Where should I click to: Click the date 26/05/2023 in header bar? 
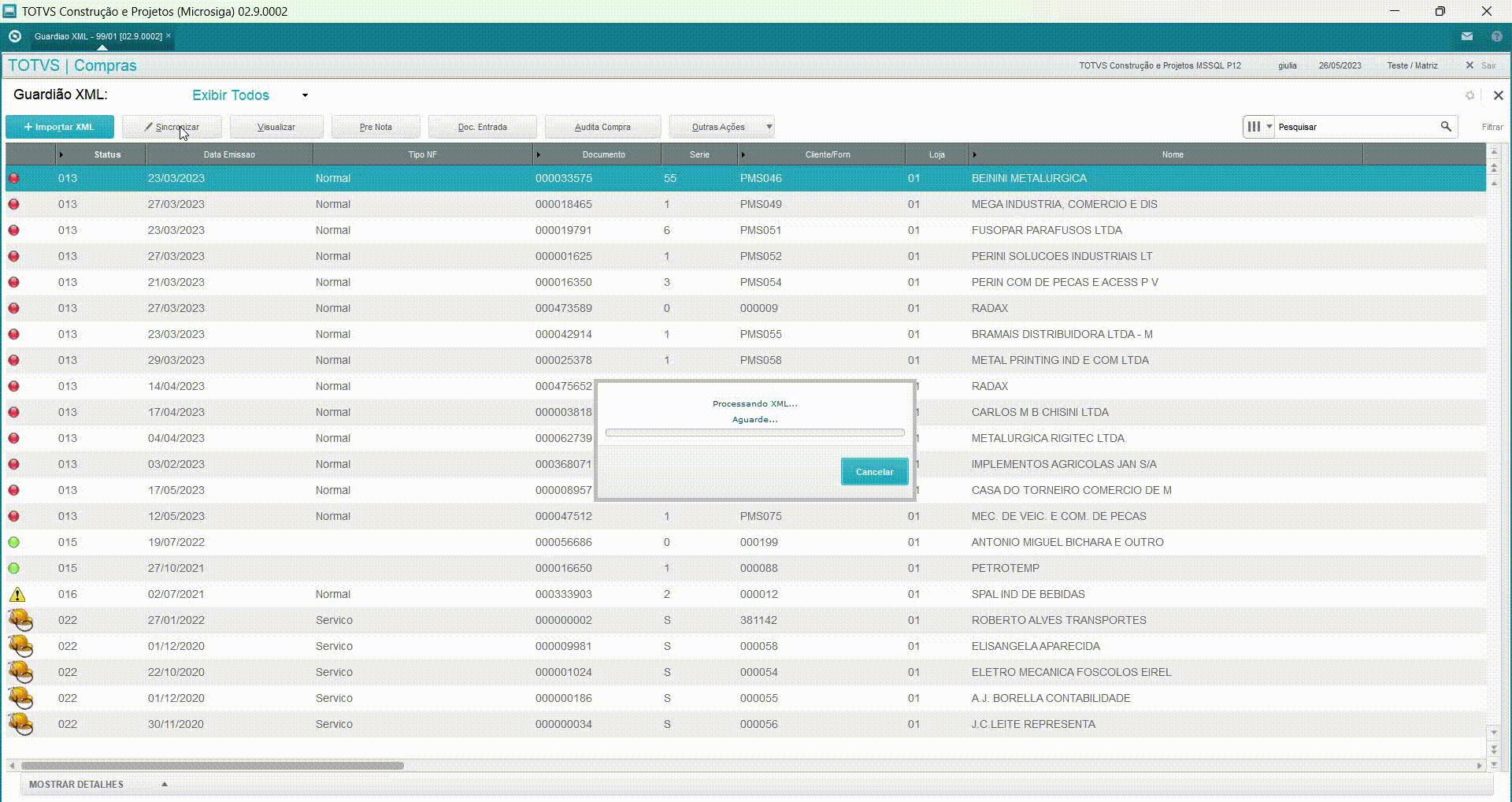pos(1340,65)
